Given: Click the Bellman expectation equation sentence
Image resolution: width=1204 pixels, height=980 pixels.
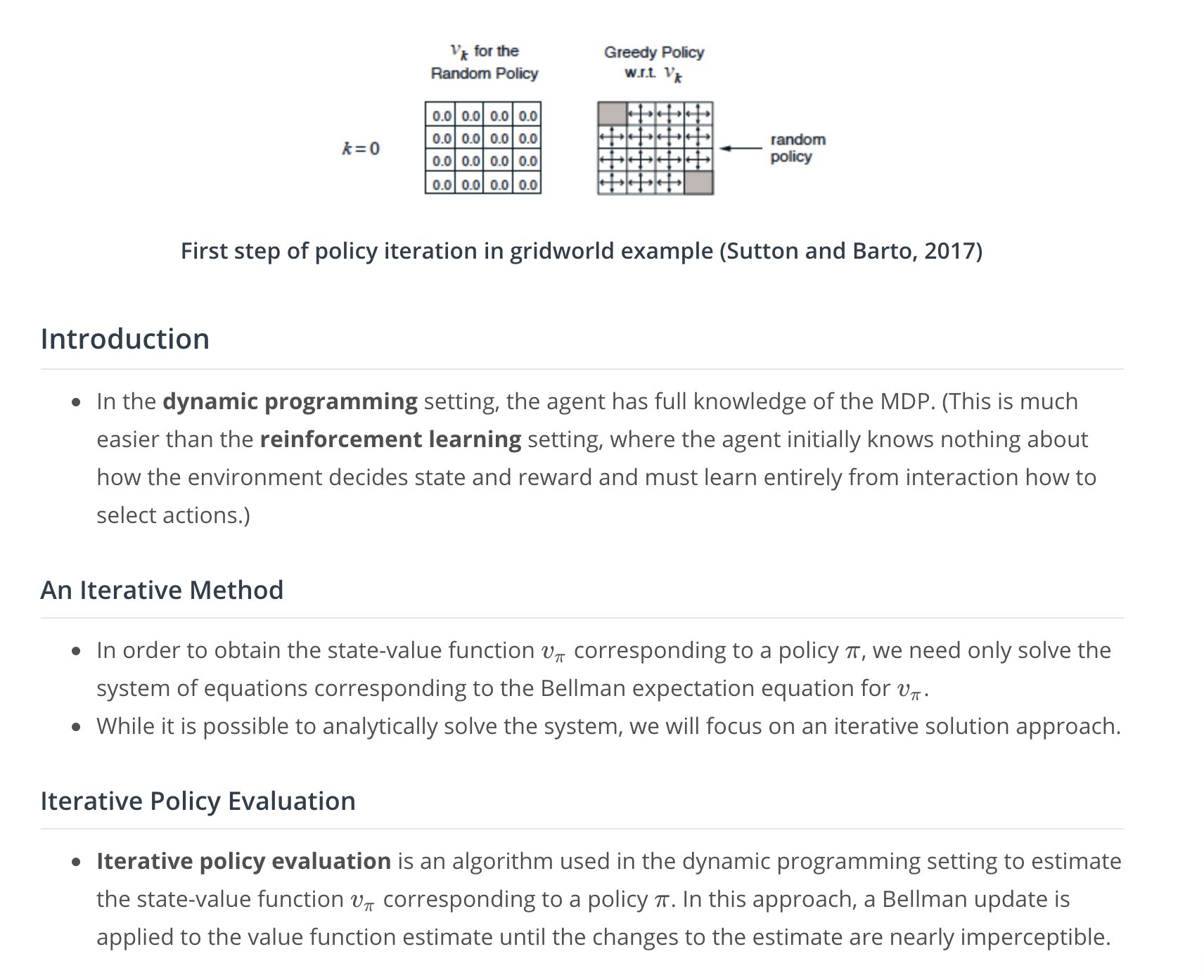Looking at the screenshot, I should [x=603, y=669].
